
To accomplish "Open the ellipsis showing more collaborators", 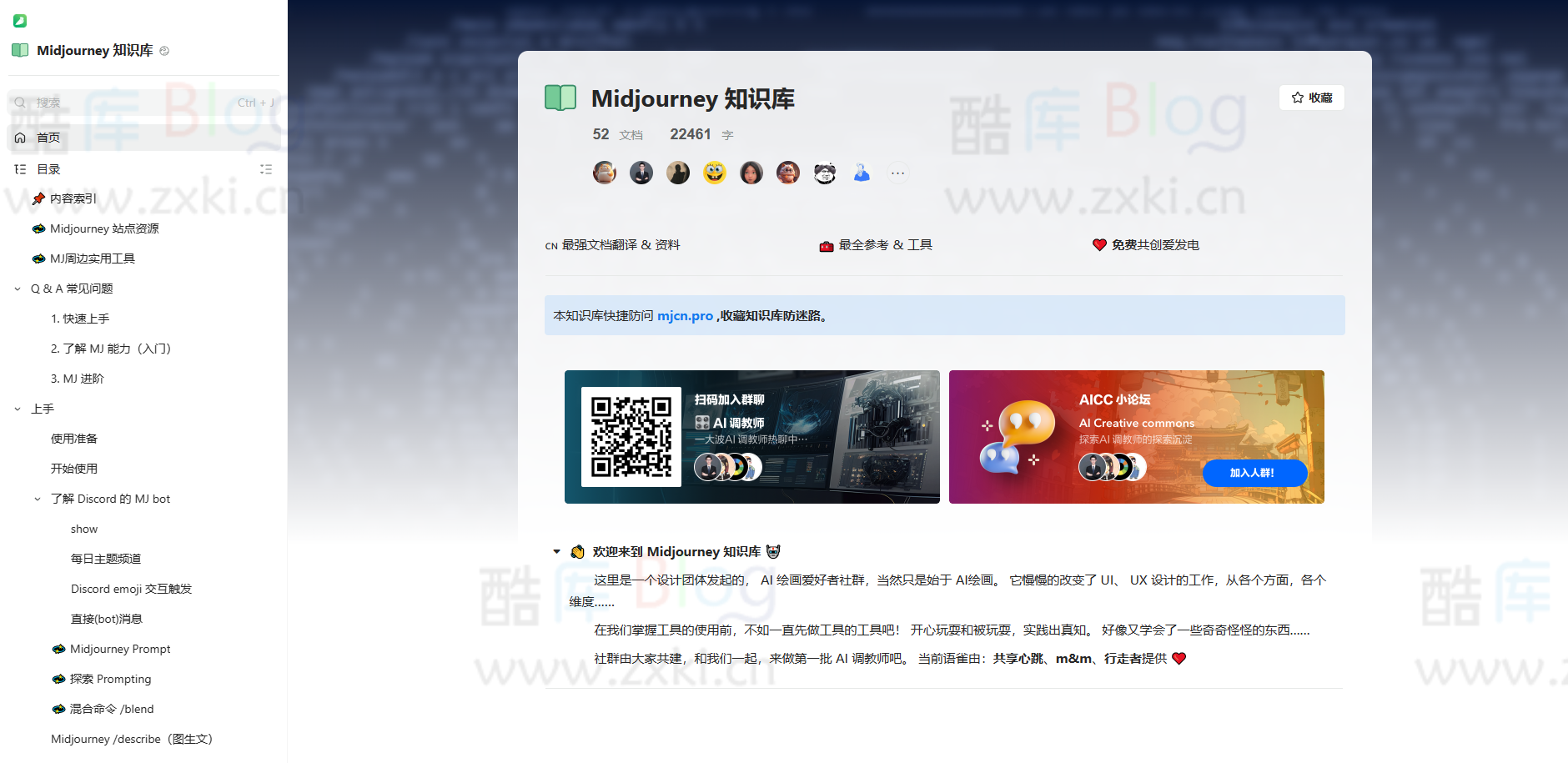I will (898, 173).
